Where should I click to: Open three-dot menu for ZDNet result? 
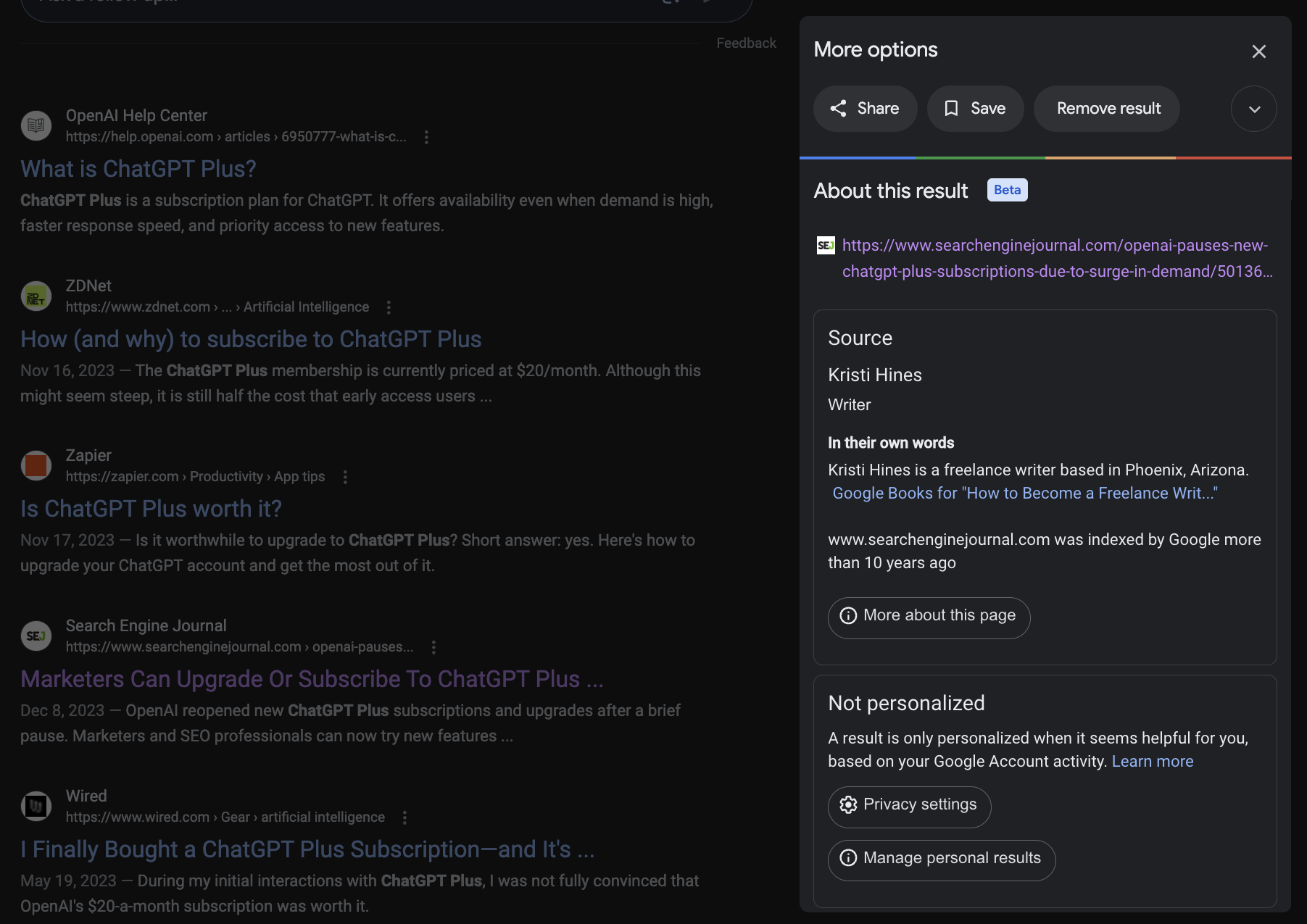click(x=389, y=307)
